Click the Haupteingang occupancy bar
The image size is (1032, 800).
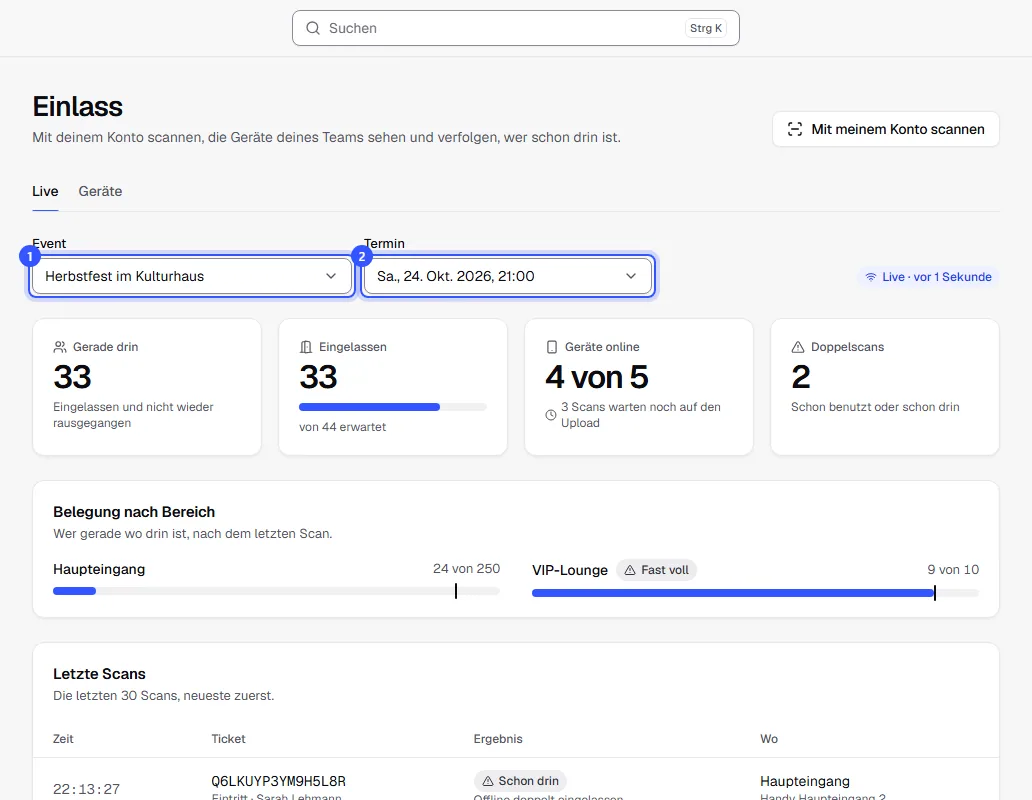(x=276, y=591)
